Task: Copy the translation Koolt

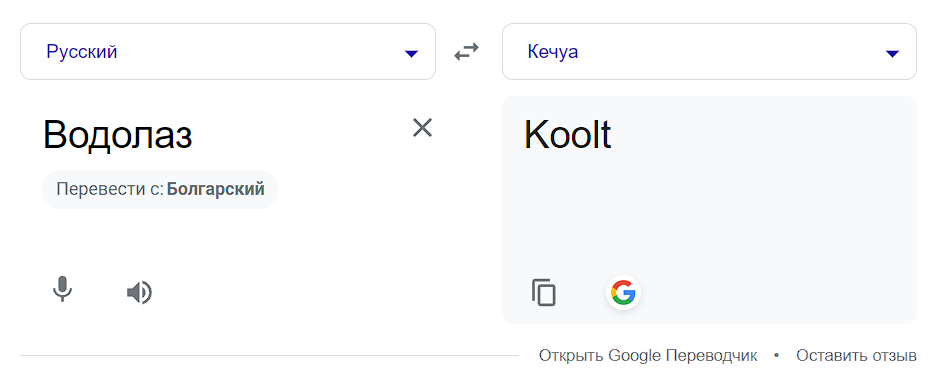Action: (x=544, y=293)
